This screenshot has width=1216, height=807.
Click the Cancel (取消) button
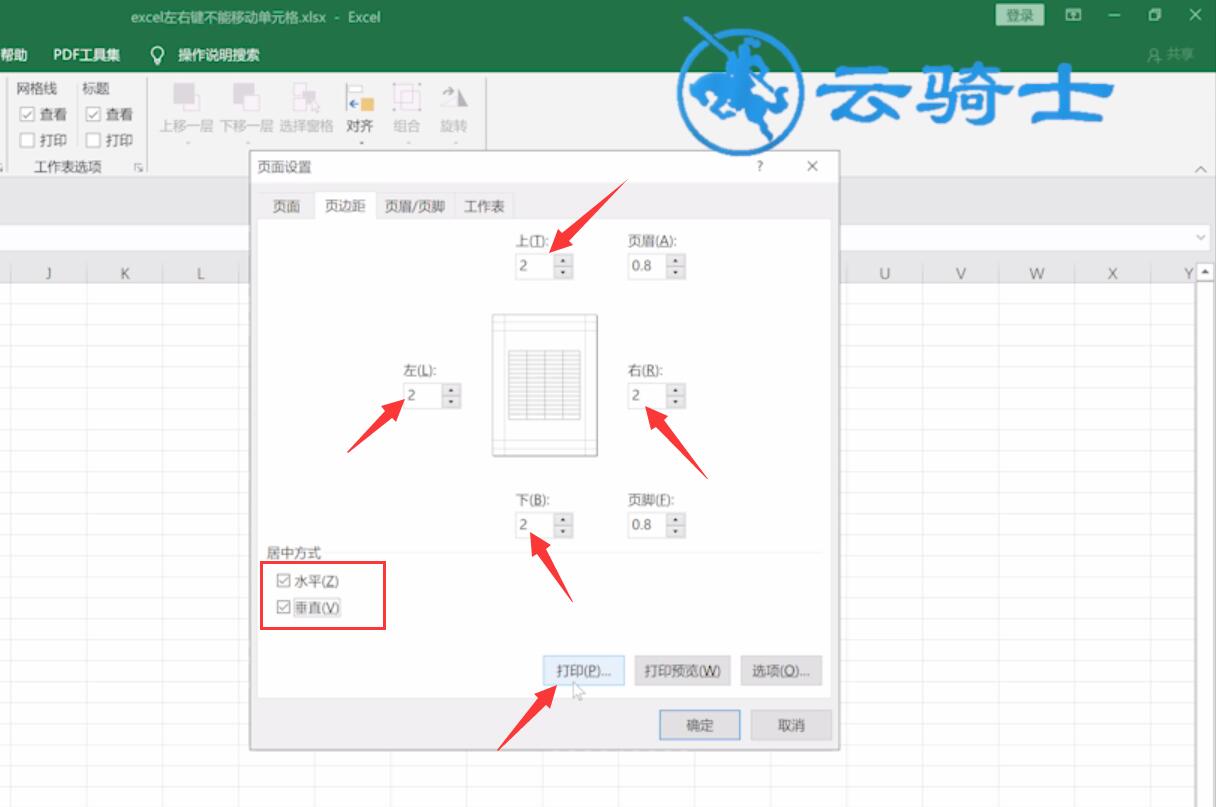coord(791,725)
